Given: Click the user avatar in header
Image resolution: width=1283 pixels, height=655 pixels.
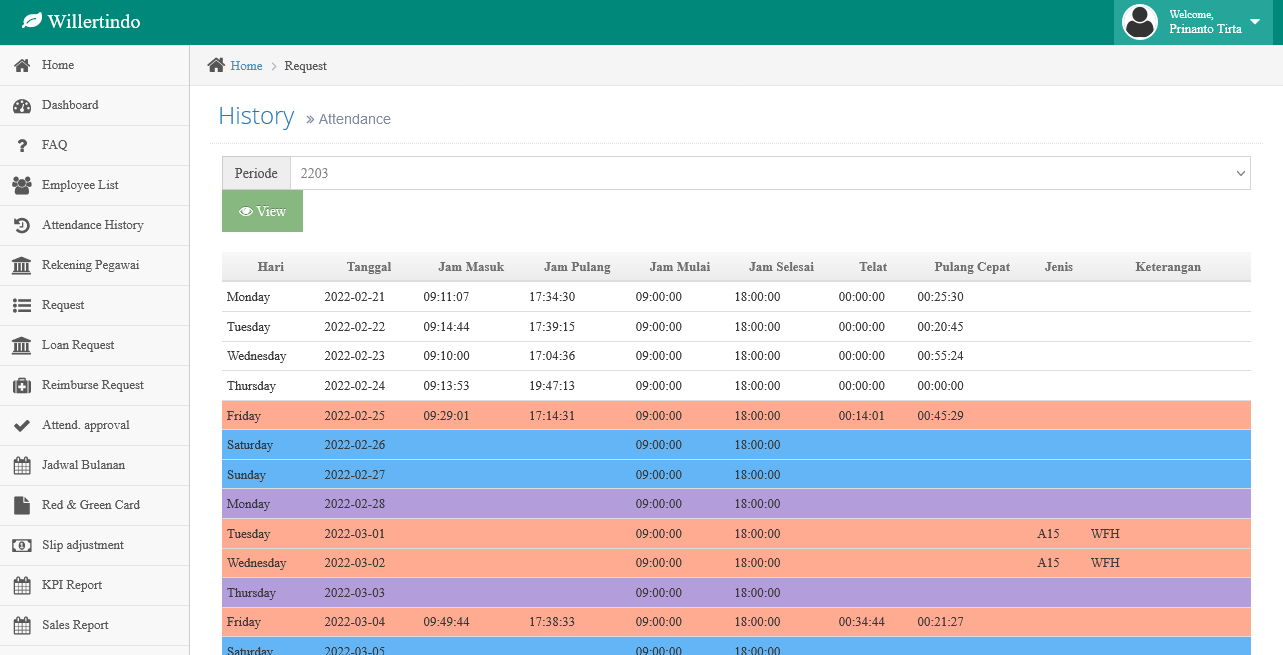Looking at the screenshot, I should click(x=1140, y=22).
